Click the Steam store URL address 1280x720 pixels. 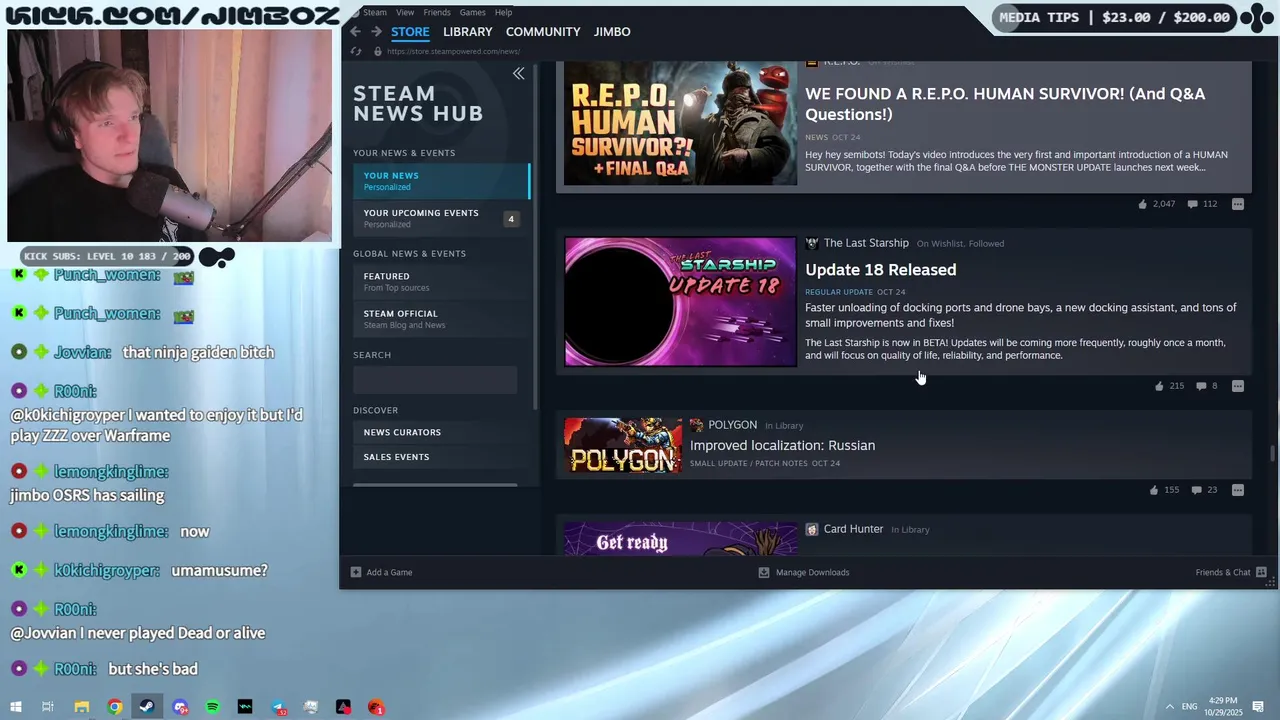pos(453,51)
